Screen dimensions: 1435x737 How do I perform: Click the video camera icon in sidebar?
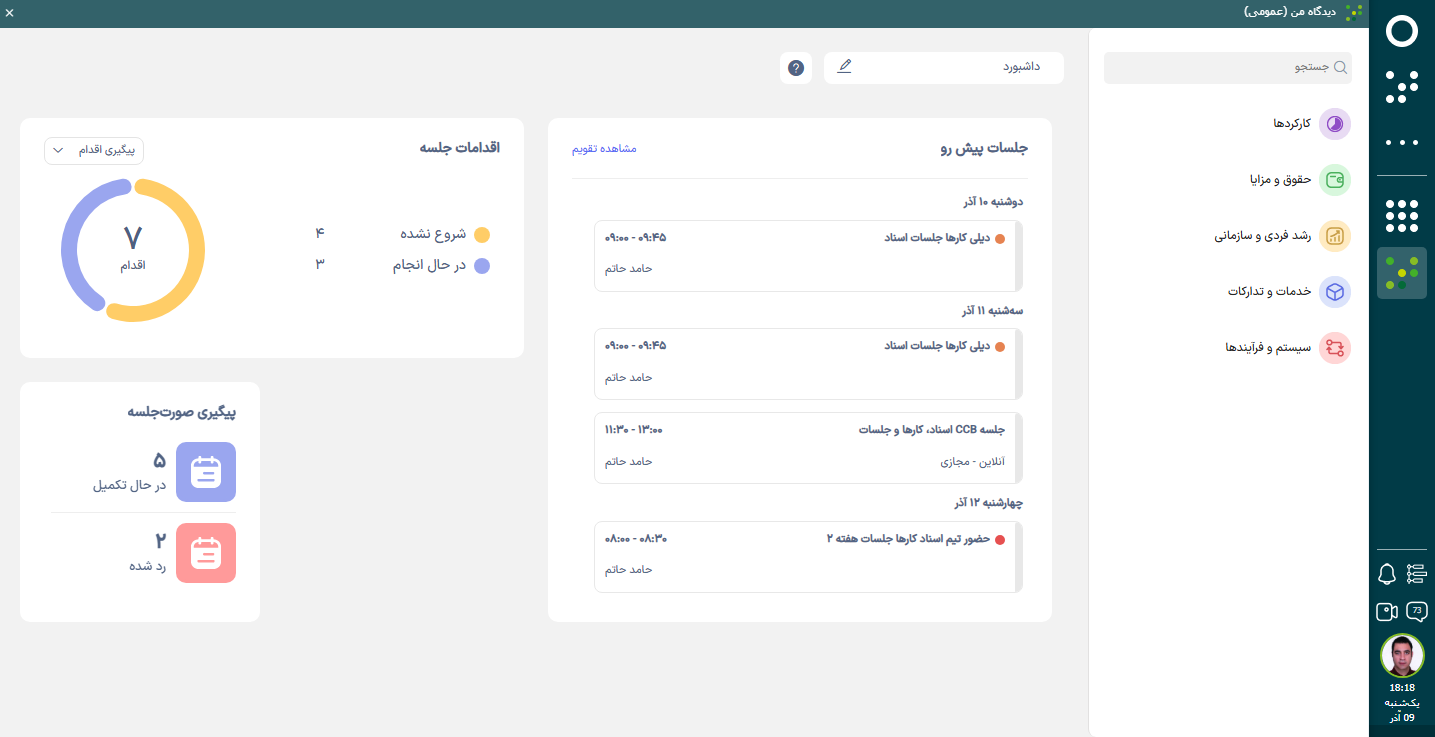(1387, 611)
